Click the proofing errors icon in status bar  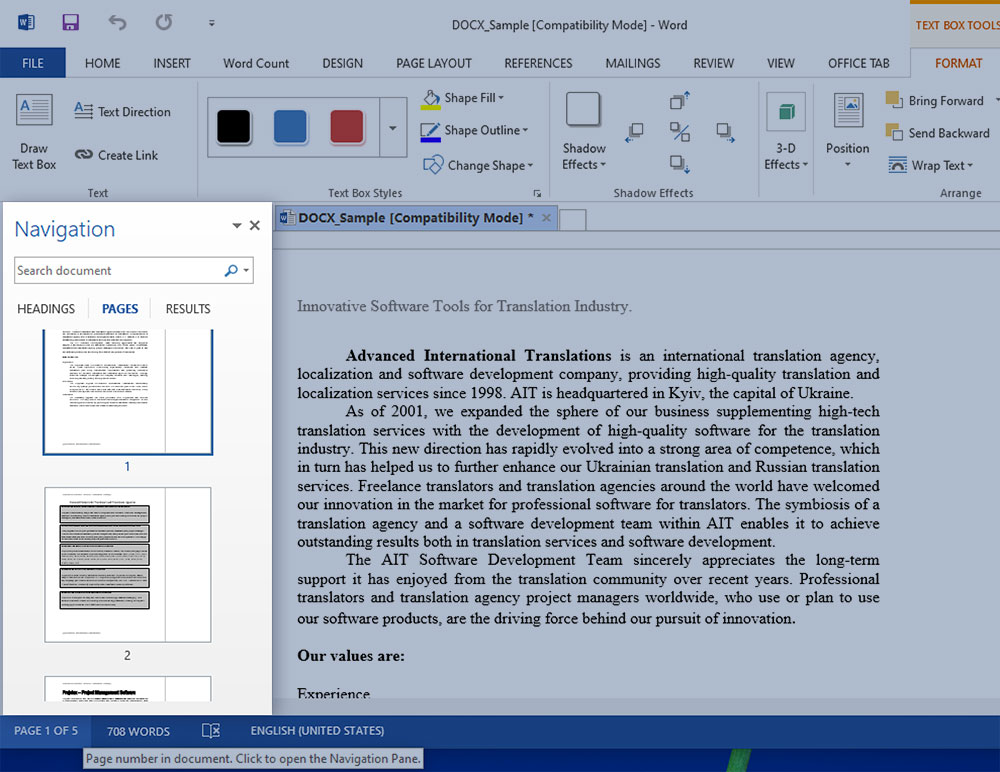(x=211, y=731)
